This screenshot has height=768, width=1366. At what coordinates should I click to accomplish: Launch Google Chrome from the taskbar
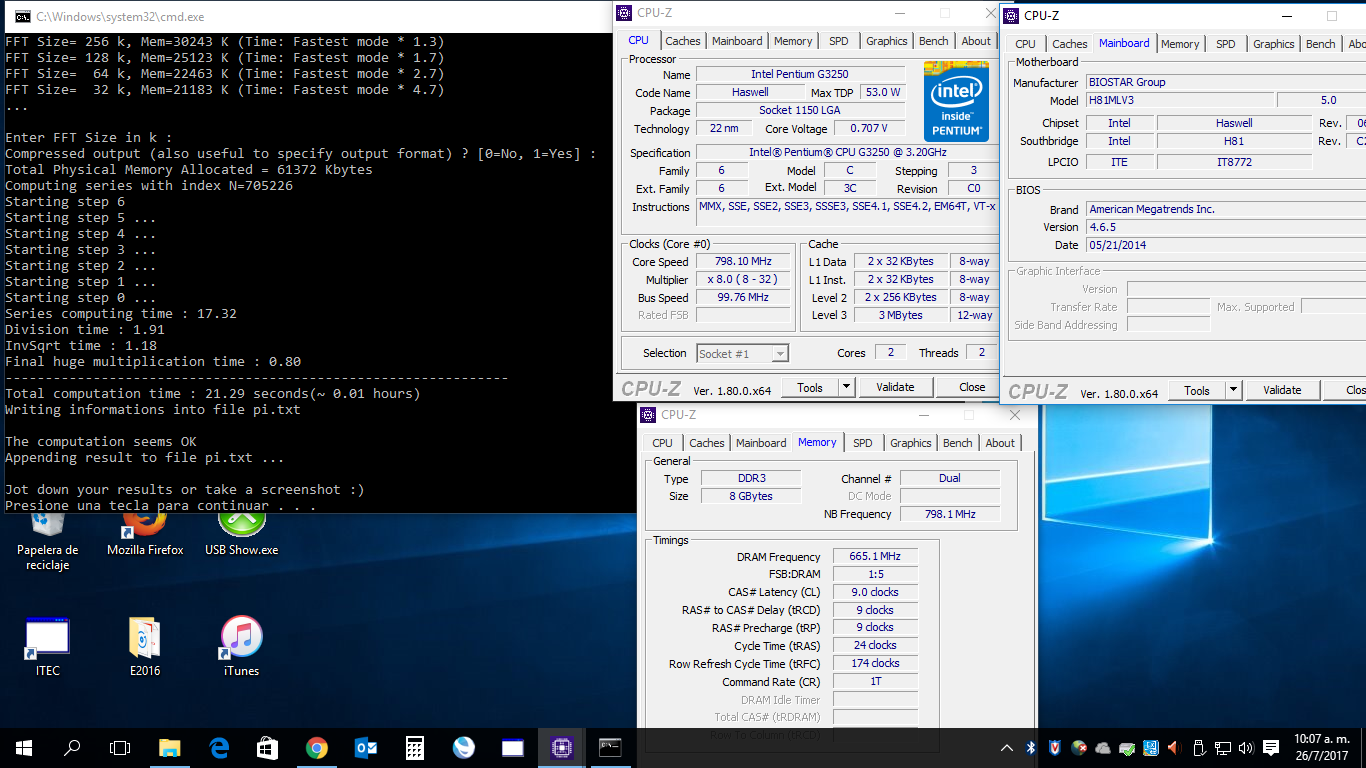(x=316, y=748)
